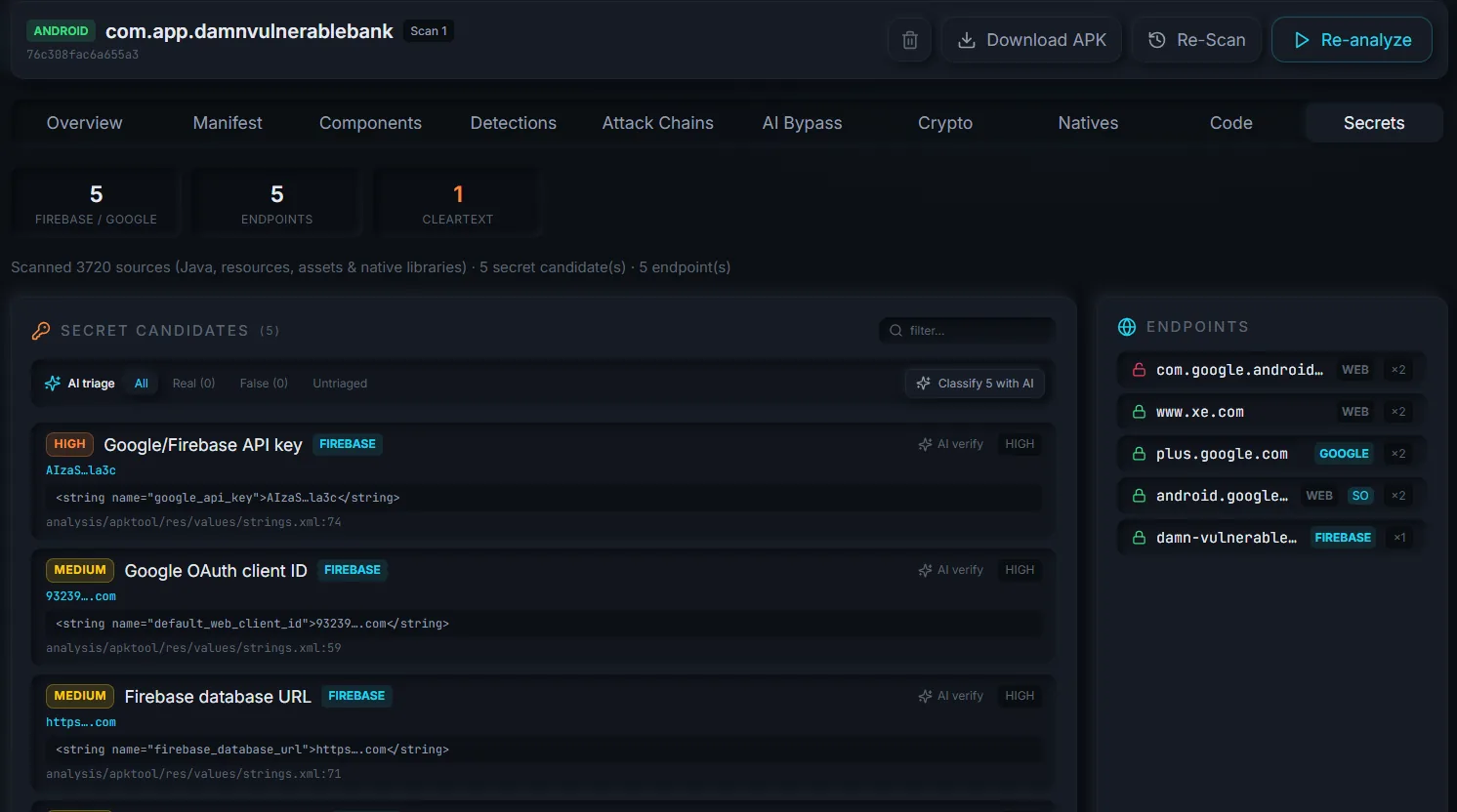Select the All triage filter
The height and width of the screenshot is (812, 1457).
pos(142,384)
